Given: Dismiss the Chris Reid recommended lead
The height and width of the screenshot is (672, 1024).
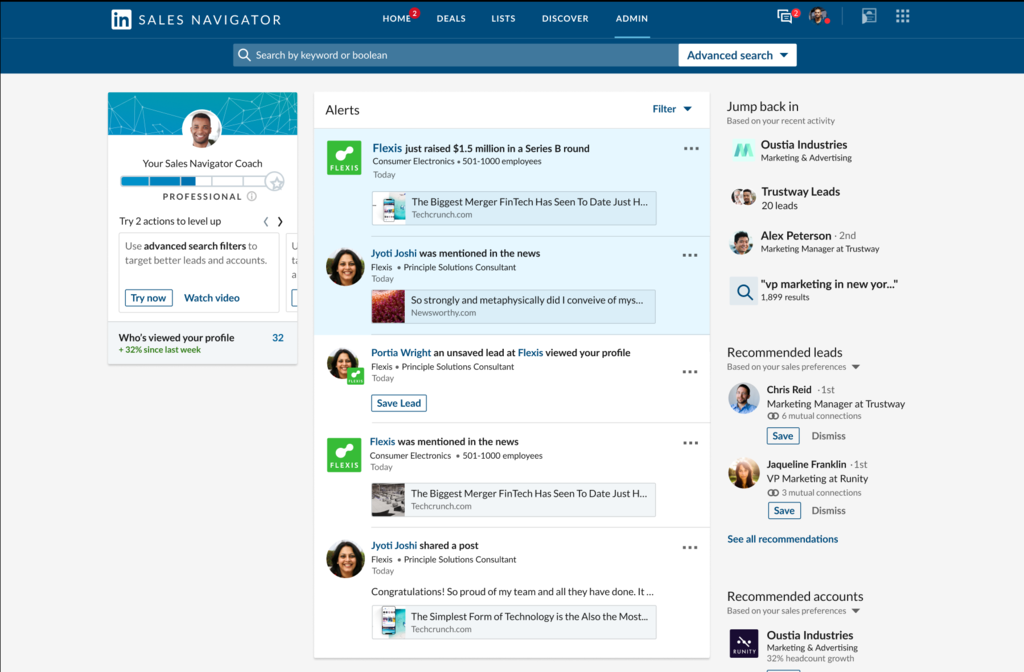Looking at the screenshot, I should pos(828,435).
